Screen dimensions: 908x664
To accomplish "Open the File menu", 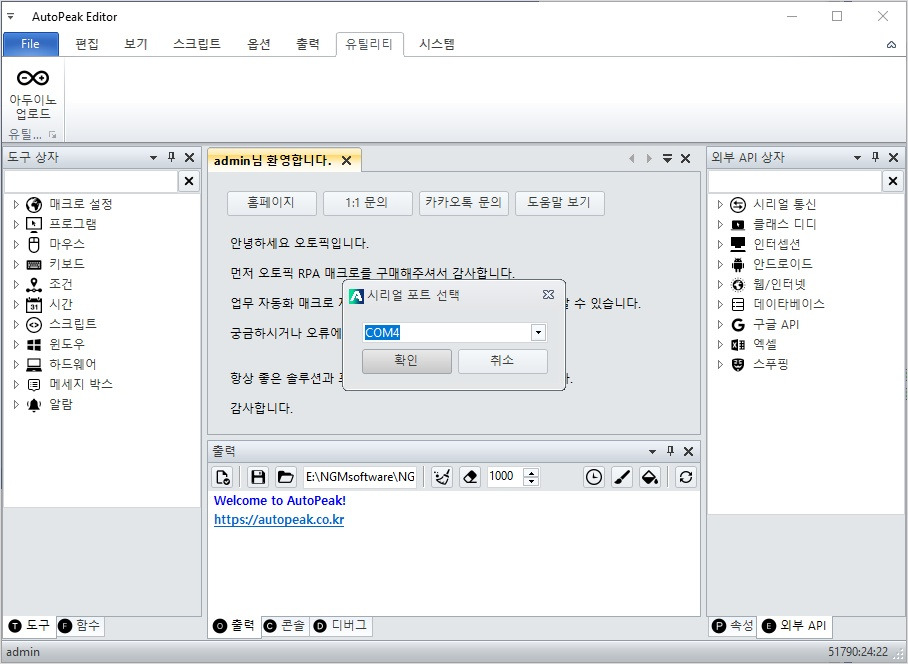I will [31, 44].
